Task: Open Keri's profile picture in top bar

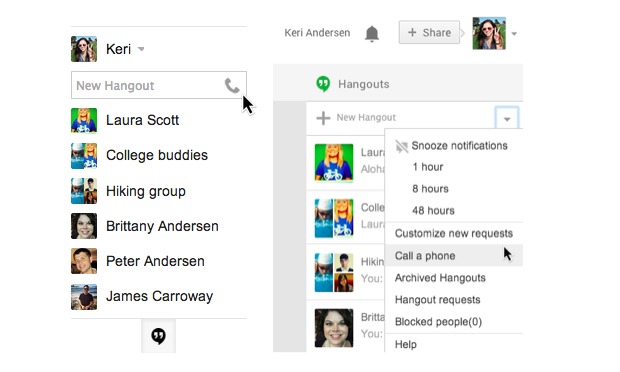Action: [x=489, y=33]
